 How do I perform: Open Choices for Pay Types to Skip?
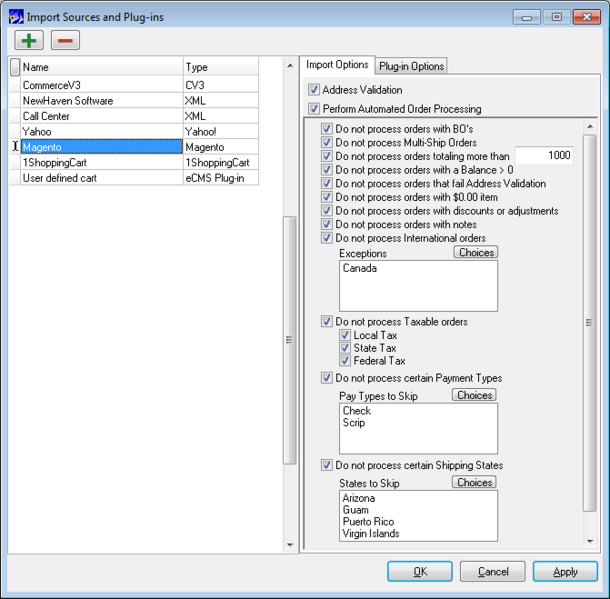474,395
